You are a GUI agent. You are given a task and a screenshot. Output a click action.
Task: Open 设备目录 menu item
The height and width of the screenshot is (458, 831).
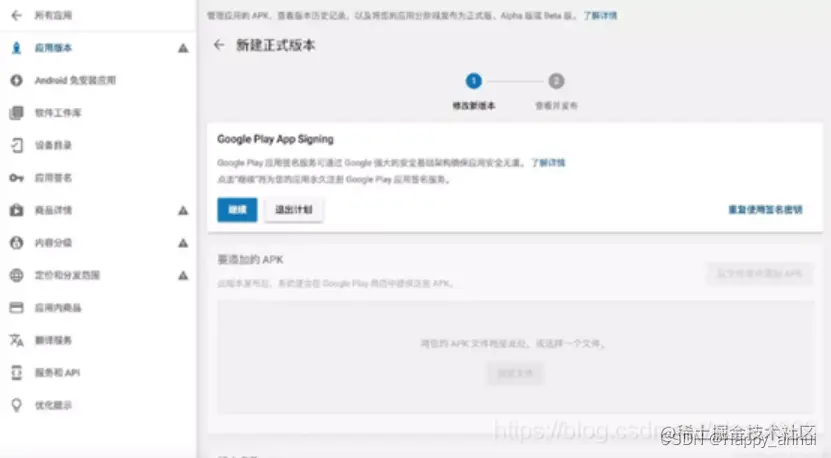point(53,145)
